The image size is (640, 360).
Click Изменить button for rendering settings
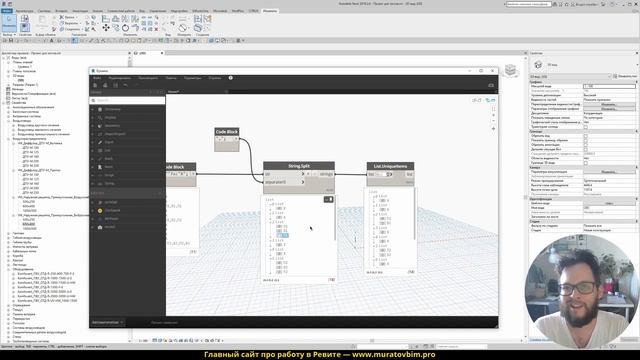coord(609,172)
